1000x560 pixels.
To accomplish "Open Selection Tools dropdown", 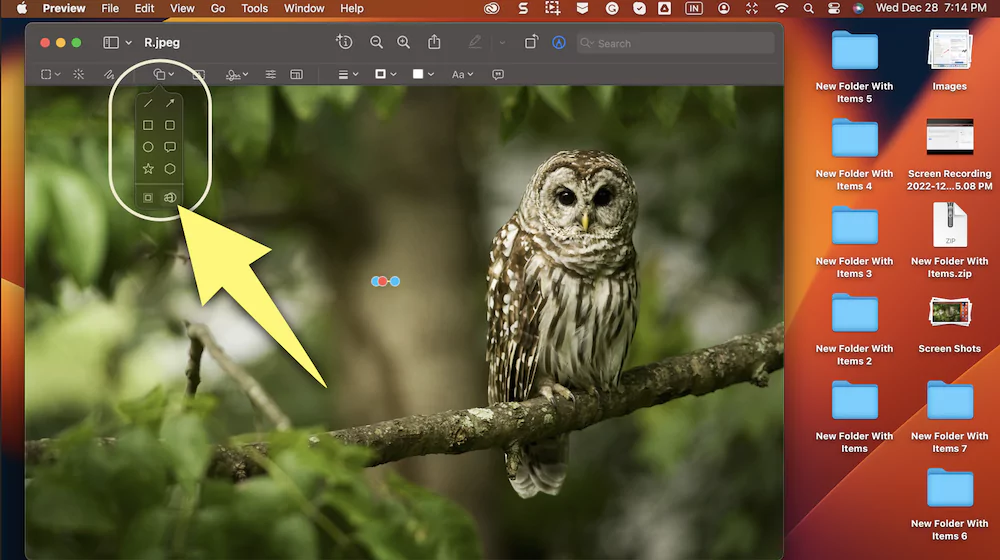I will 50,75.
